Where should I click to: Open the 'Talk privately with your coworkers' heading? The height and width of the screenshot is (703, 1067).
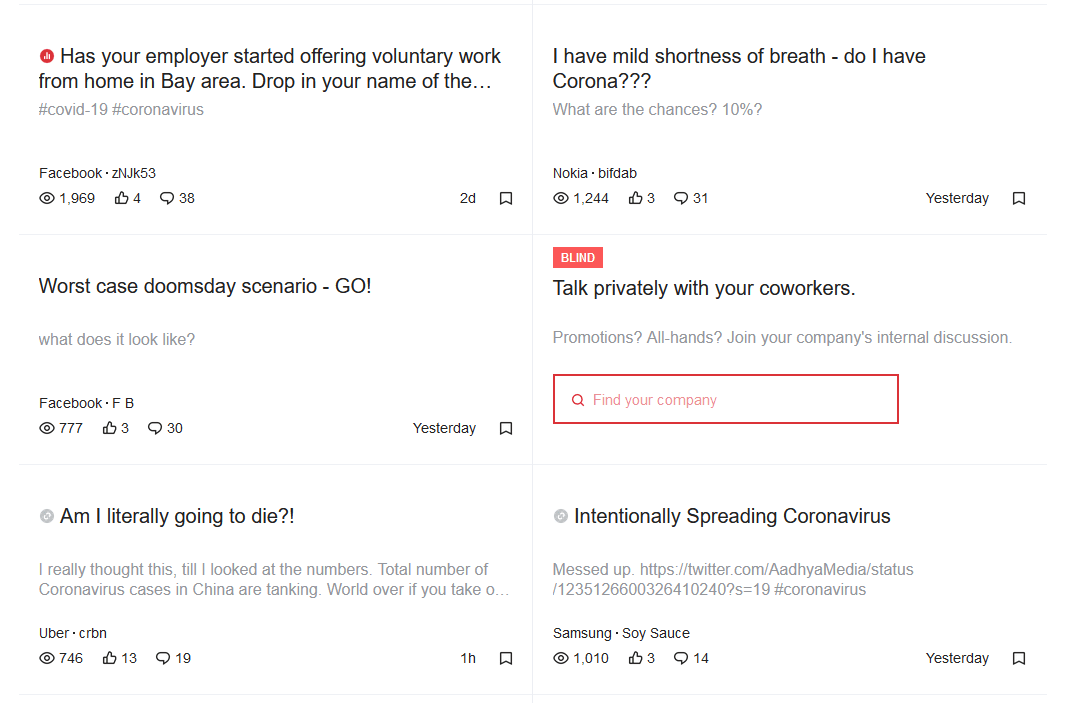click(704, 288)
